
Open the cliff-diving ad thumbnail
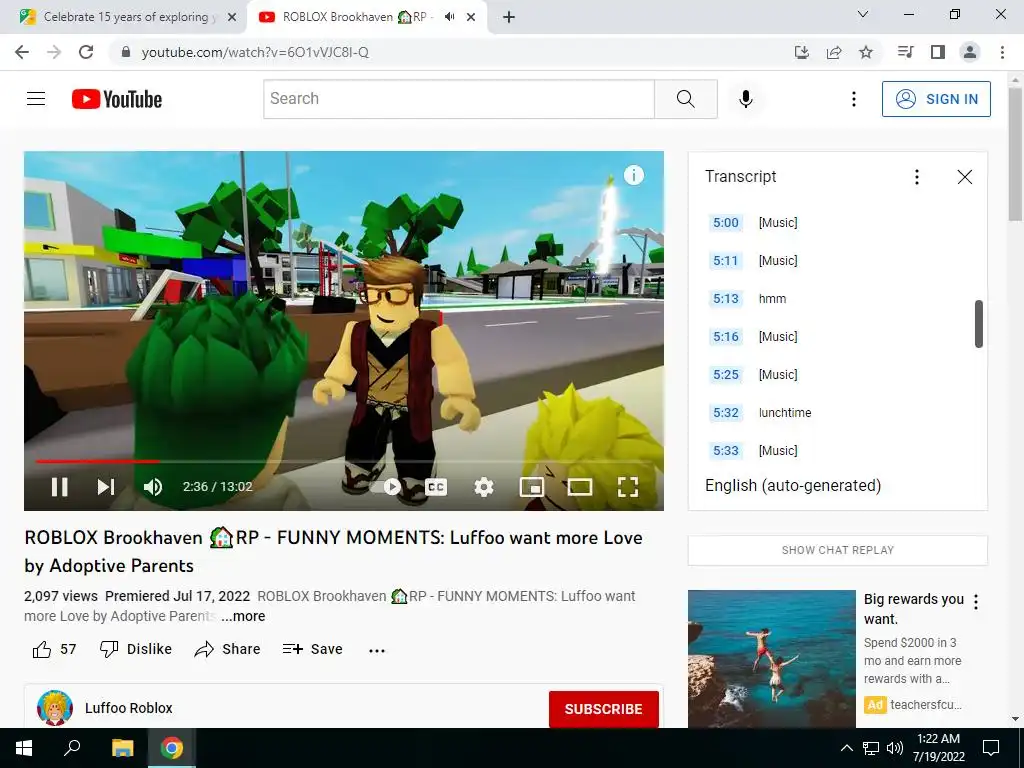(771, 658)
